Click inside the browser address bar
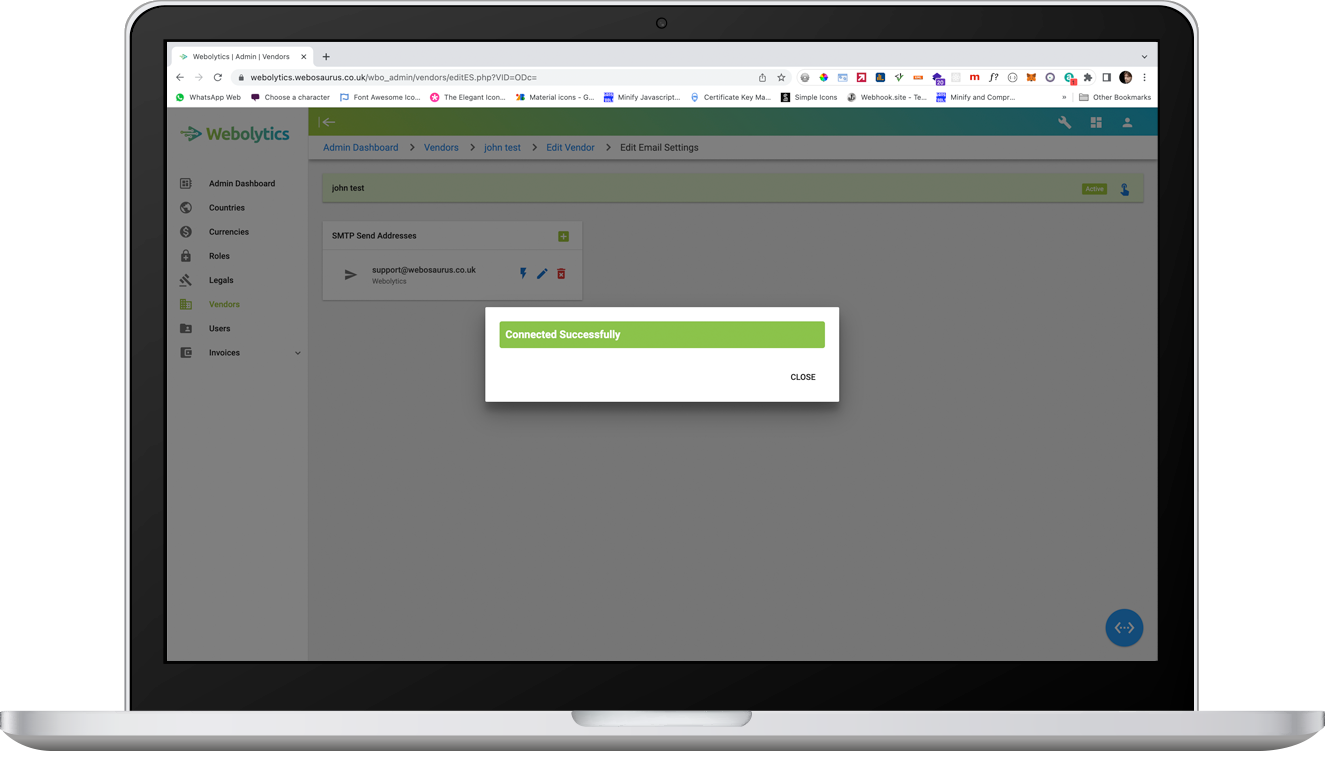 [x=450, y=76]
